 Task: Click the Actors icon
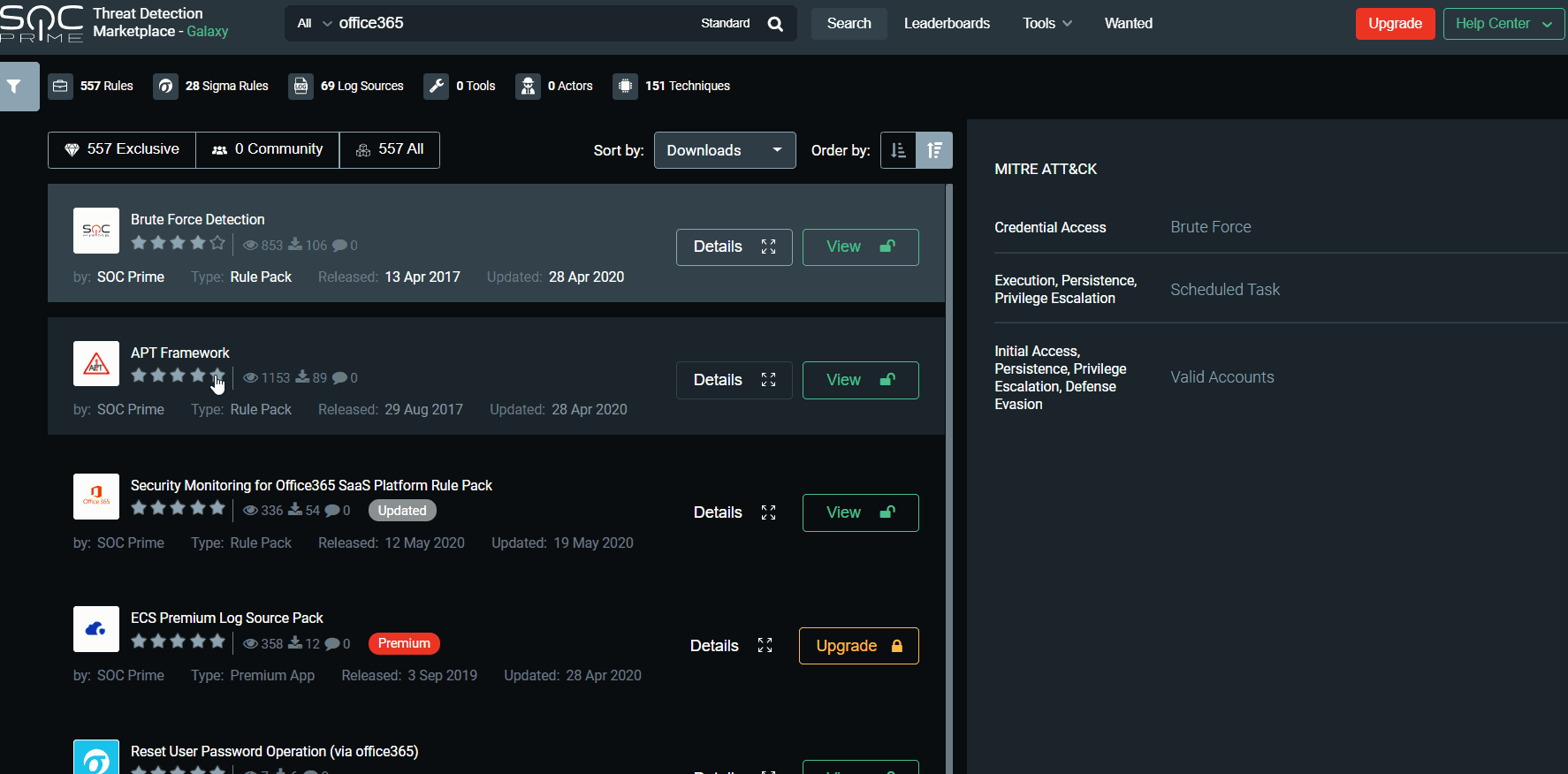pos(528,86)
